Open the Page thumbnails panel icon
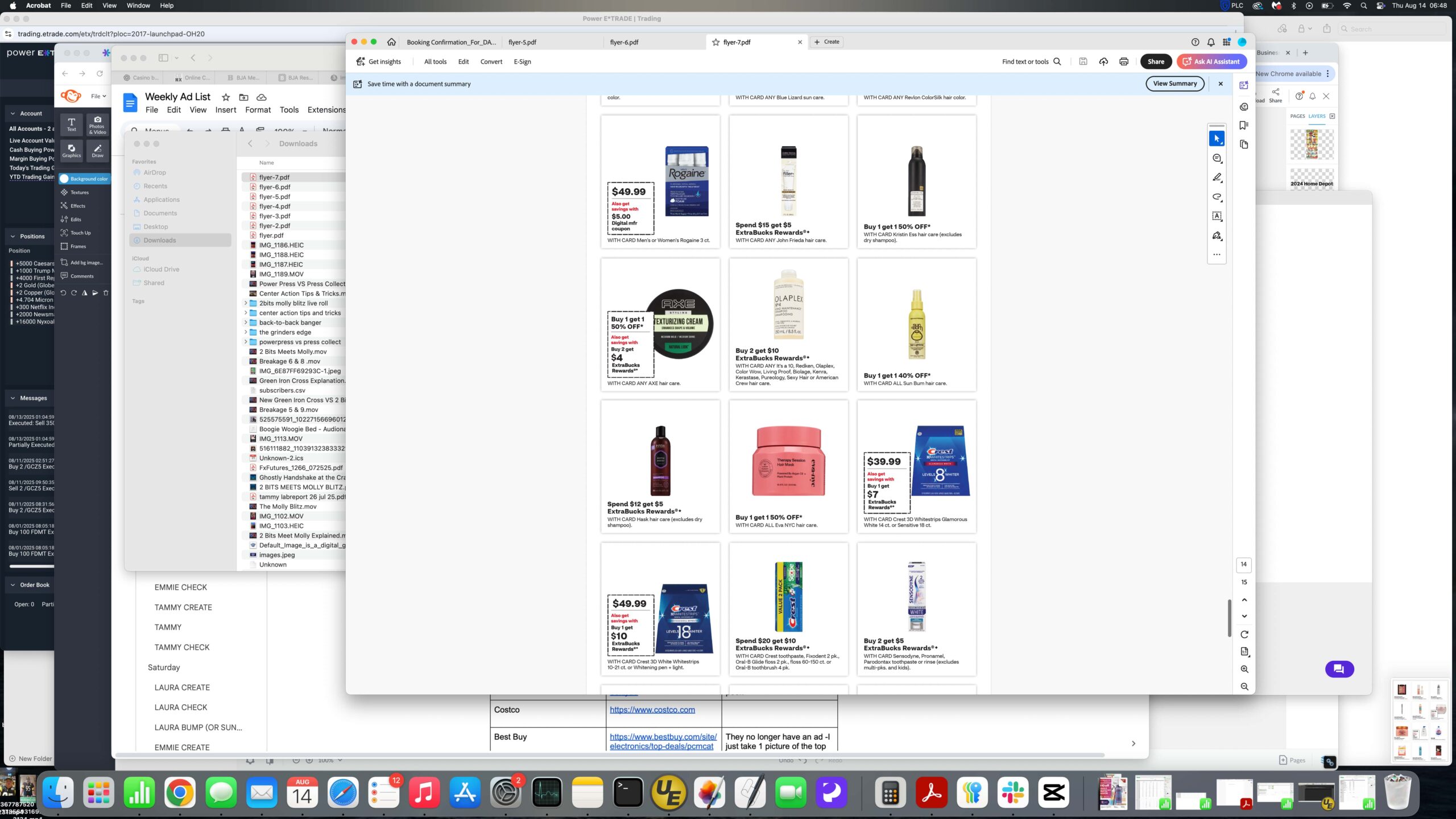1456x819 pixels. pyautogui.click(x=1244, y=144)
